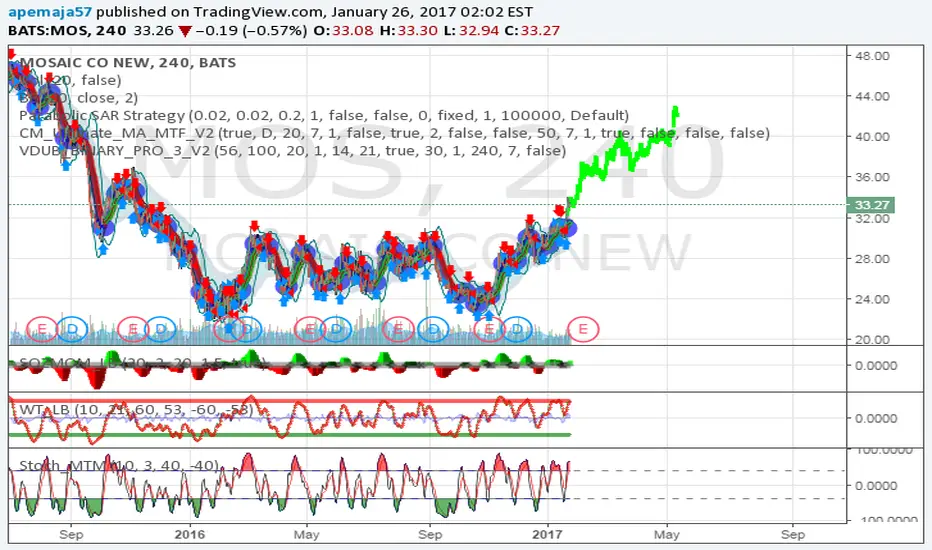Click the 20.00 price axis label

click(872, 340)
